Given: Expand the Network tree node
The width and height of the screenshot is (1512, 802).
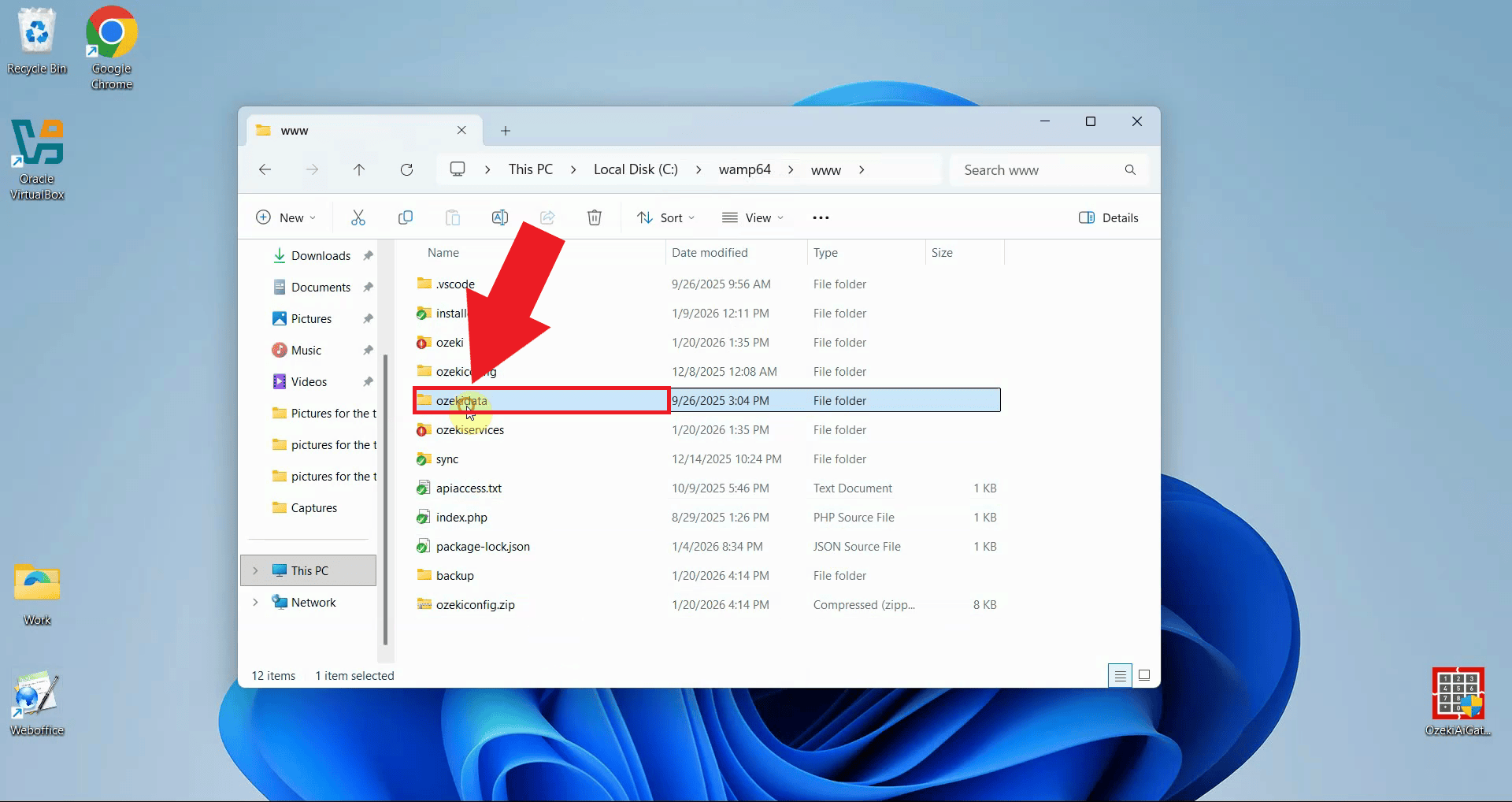Looking at the screenshot, I should [255, 602].
